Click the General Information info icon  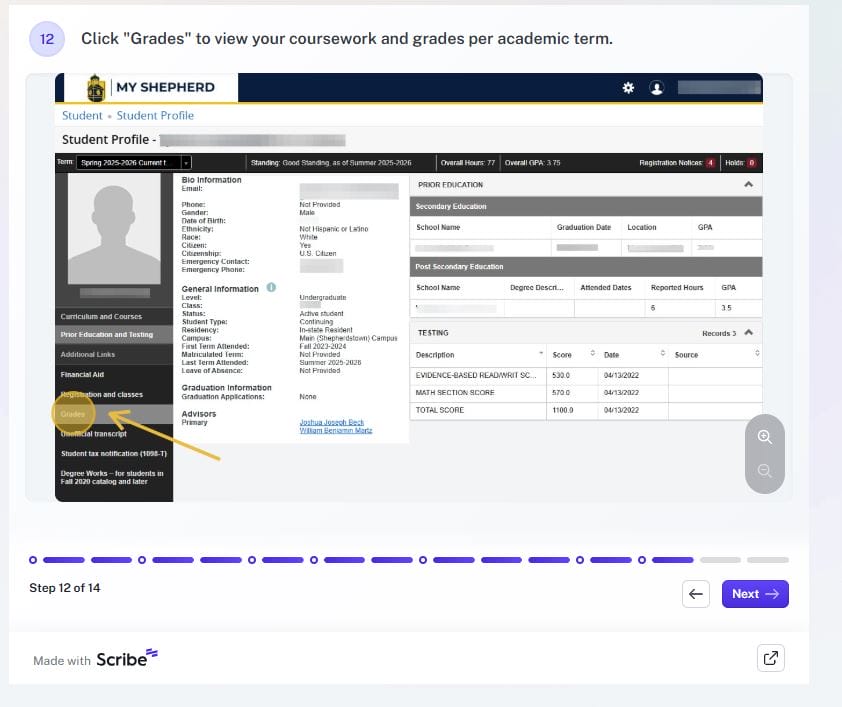tap(271, 288)
